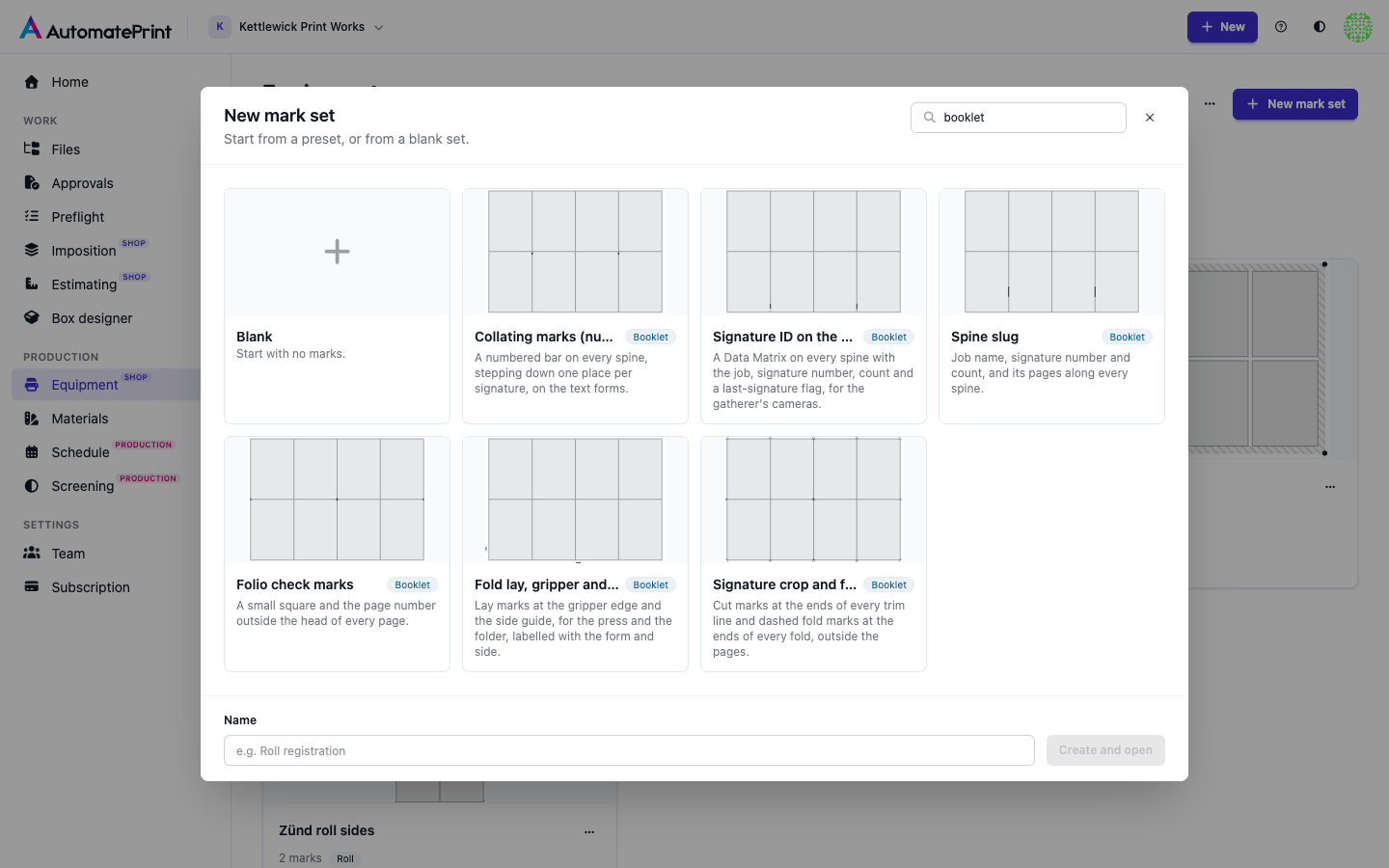This screenshot has height=868, width=1389.
Task: Pick the Spine slug preset thumbnail
Action: click(1051, 252)
